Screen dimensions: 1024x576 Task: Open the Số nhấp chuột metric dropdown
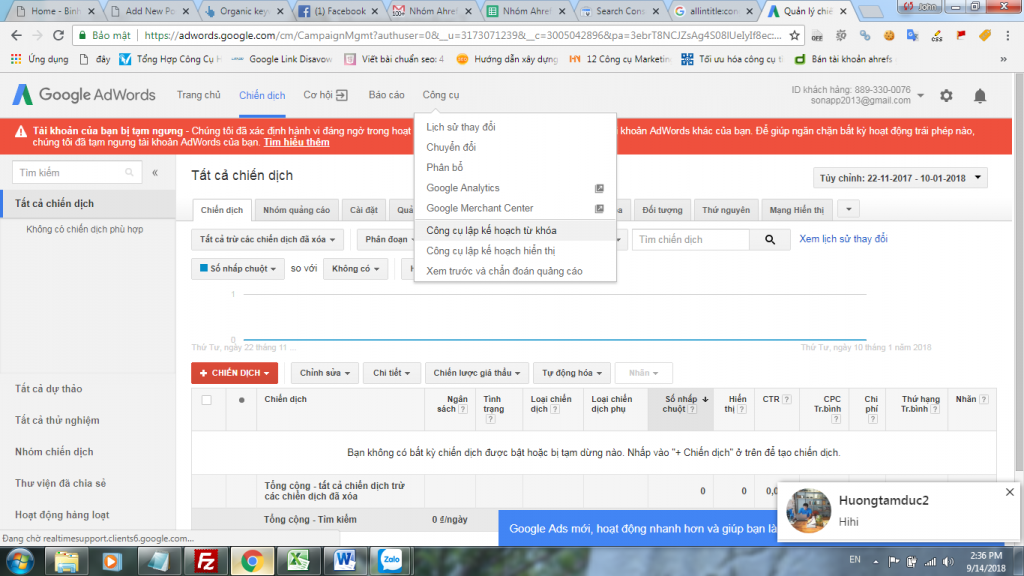(x=238, y=268)
